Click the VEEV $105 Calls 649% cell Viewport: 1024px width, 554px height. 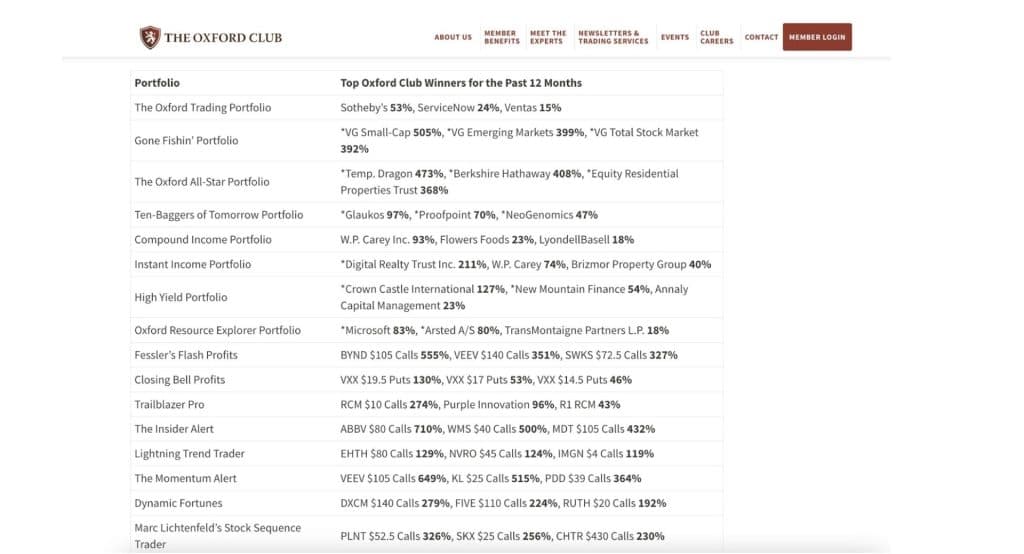click(529, 479)
